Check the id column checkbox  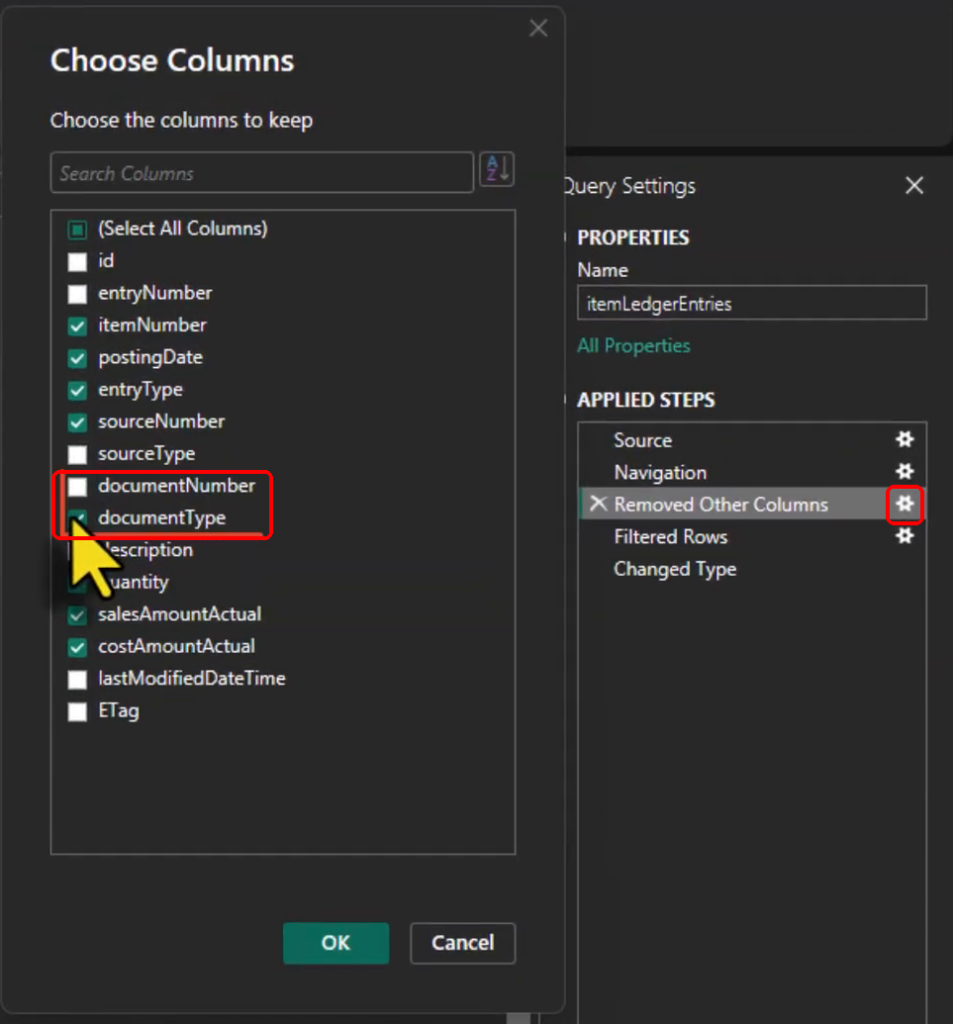tap(77, 261)
